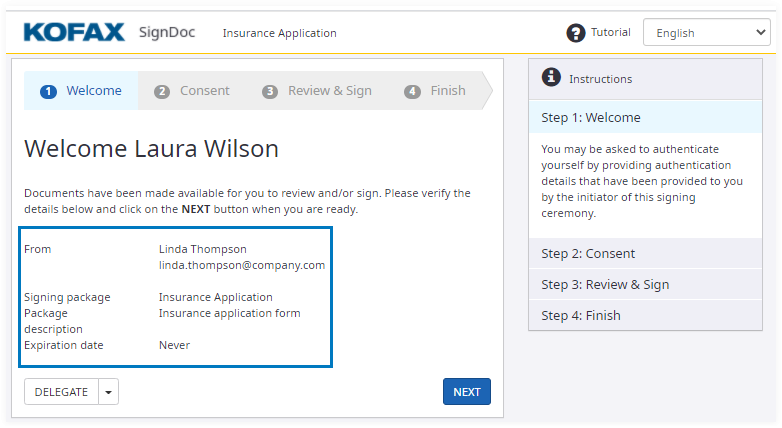Click the Tutorial question mark icon
Screen dimensions: 782x428
pyautogui.click(x=575, y=33)
